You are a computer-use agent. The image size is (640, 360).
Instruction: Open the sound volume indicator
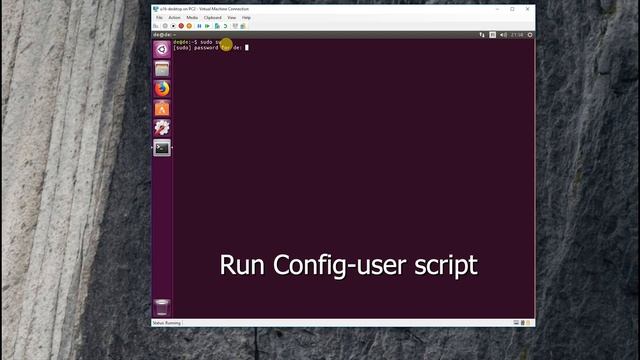click(503, 35)
